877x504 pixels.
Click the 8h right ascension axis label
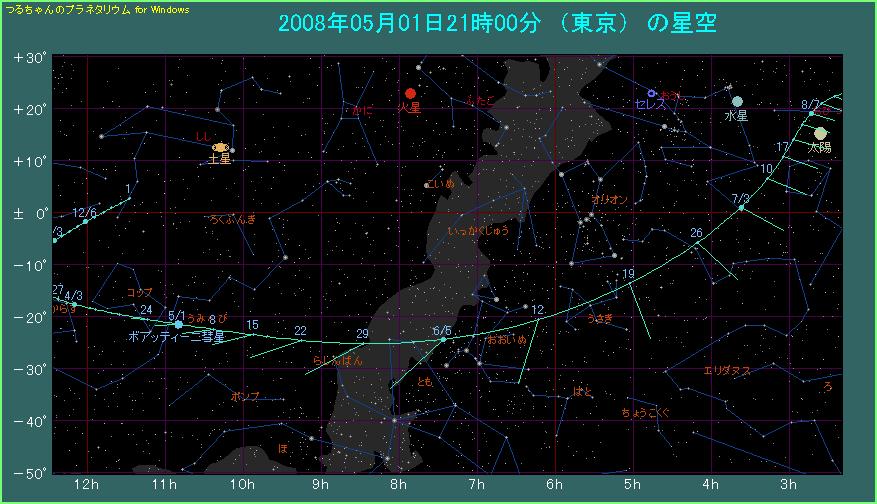coord(398,485)
